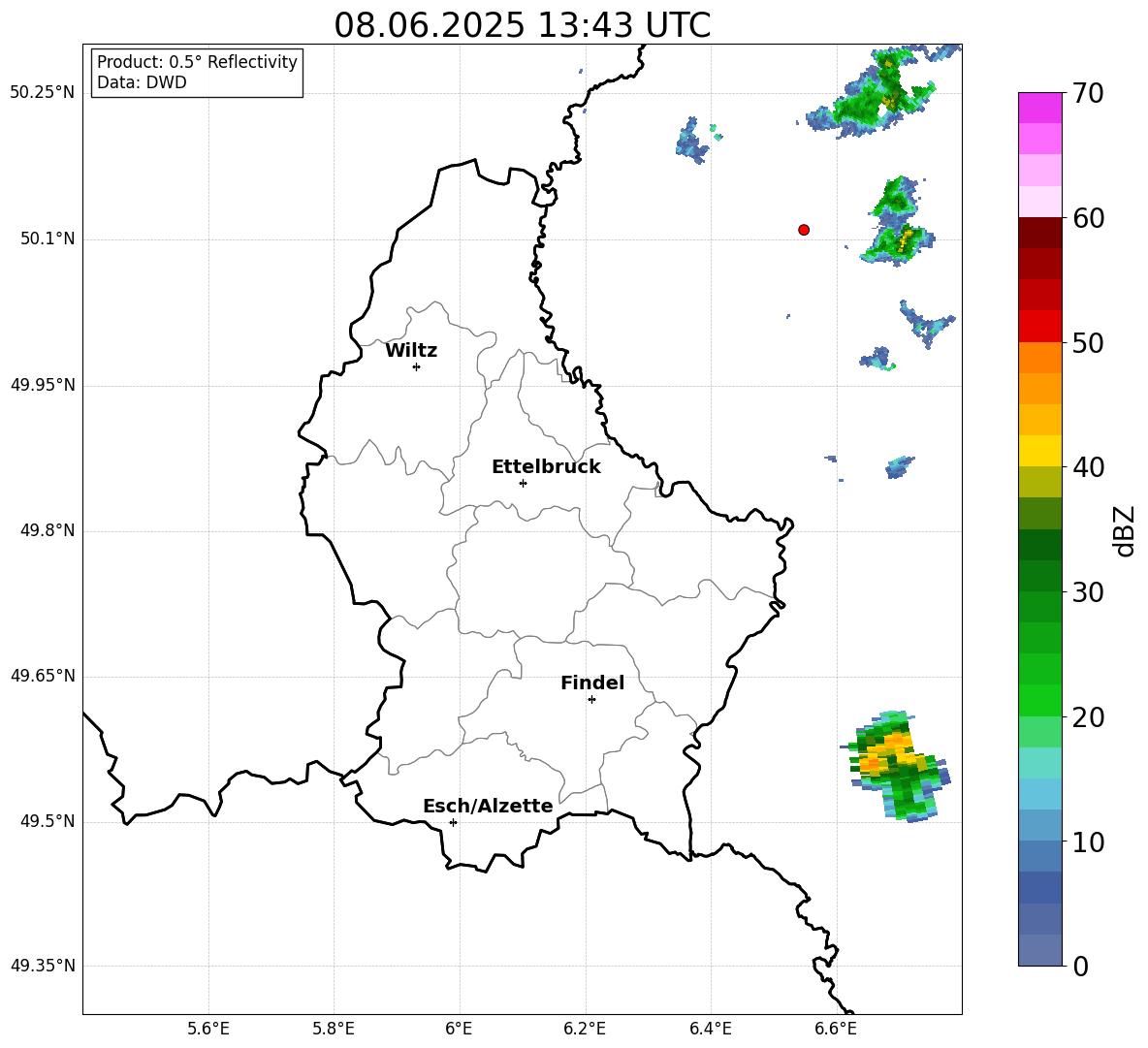
Task: Select the Esch/Alzette city label
Action: click(488, 806)
